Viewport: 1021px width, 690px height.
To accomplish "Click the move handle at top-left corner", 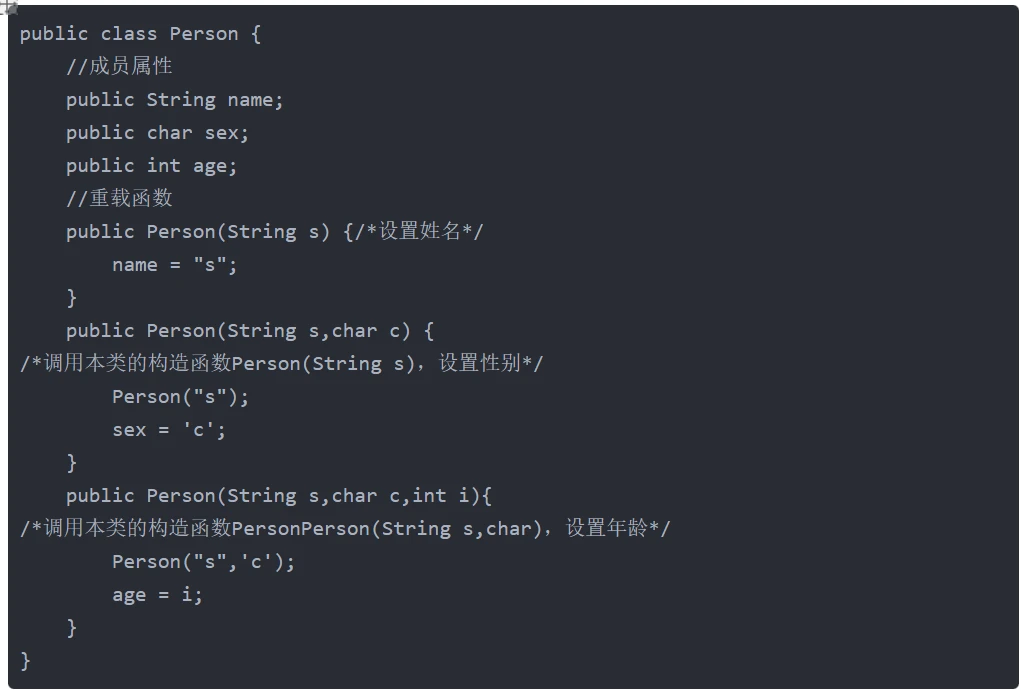I will coord(8,7).
